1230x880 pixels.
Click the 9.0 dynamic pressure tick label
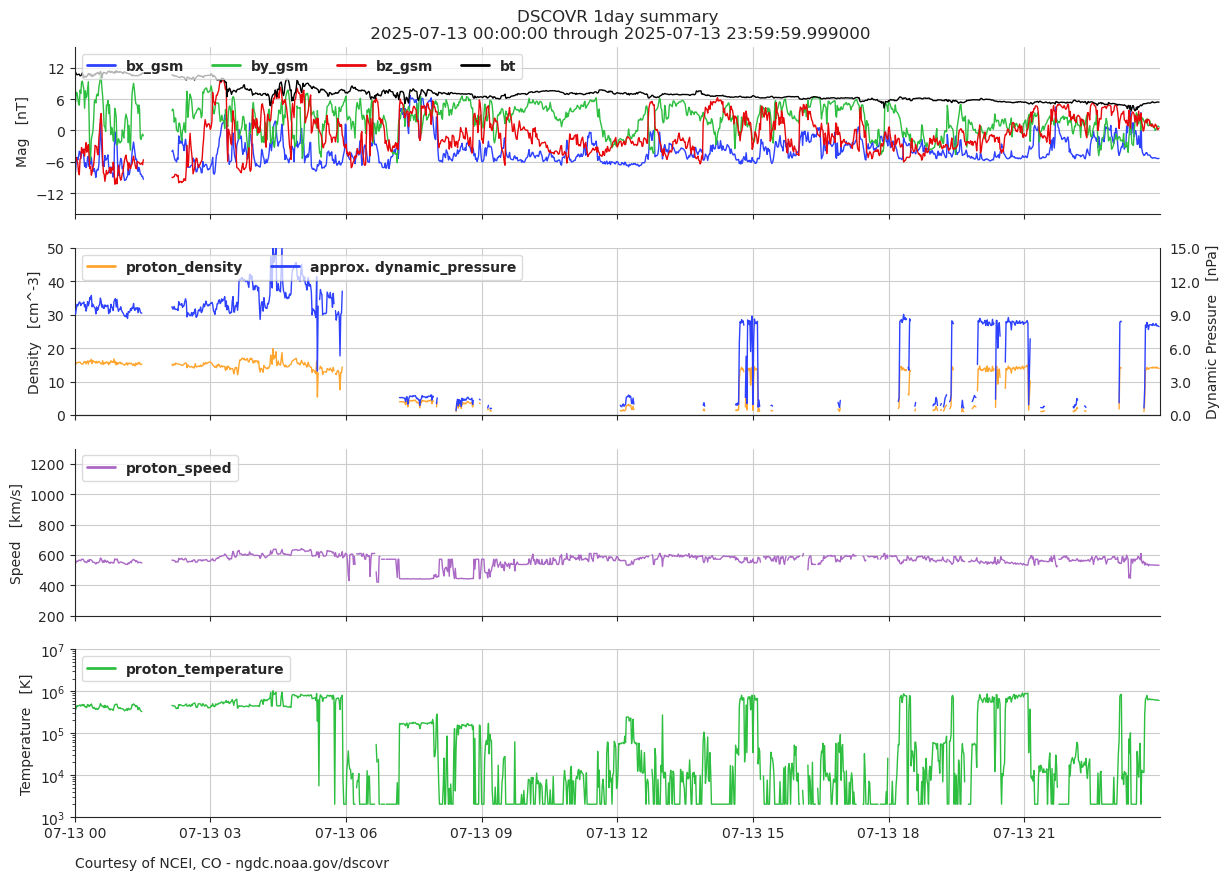[x=1179, y=316]
